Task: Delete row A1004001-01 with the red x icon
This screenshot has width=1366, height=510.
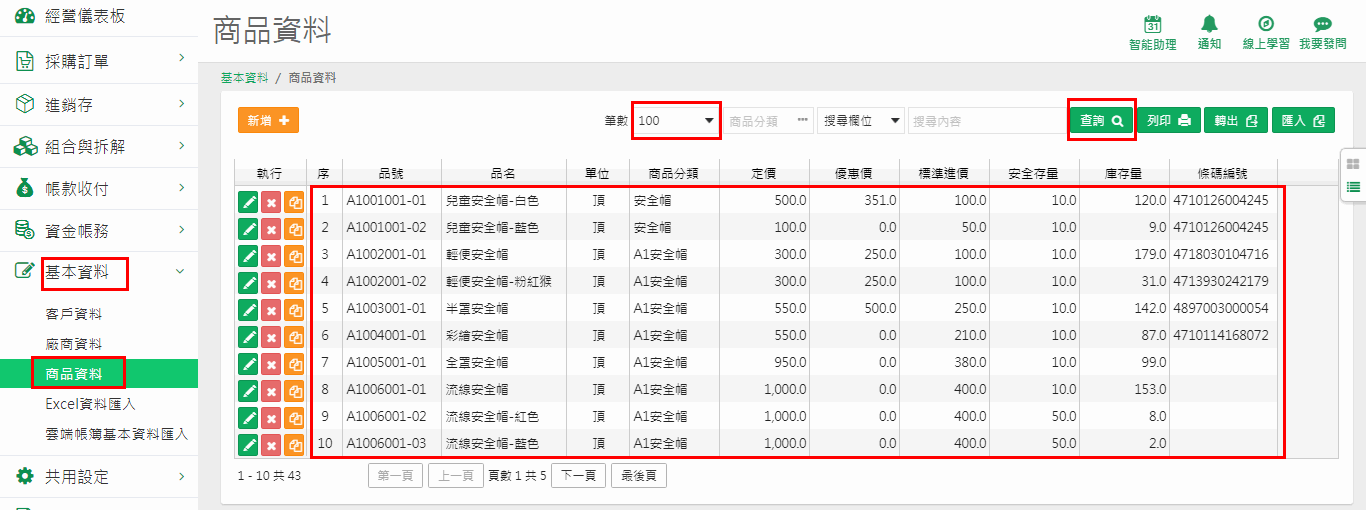Action: coord(271,336)
